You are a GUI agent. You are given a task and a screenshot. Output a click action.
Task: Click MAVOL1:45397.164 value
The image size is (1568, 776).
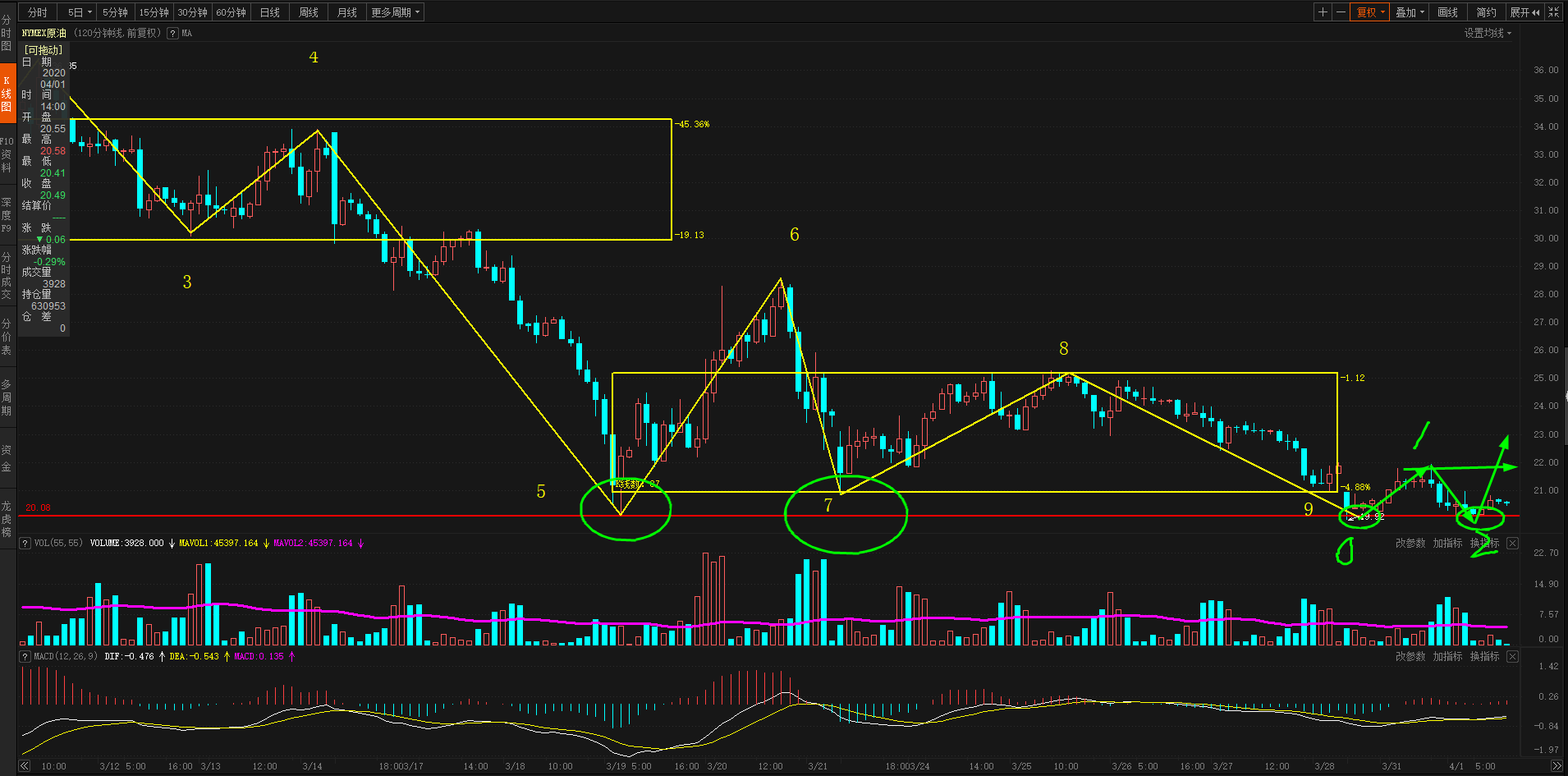coord(218,544)
